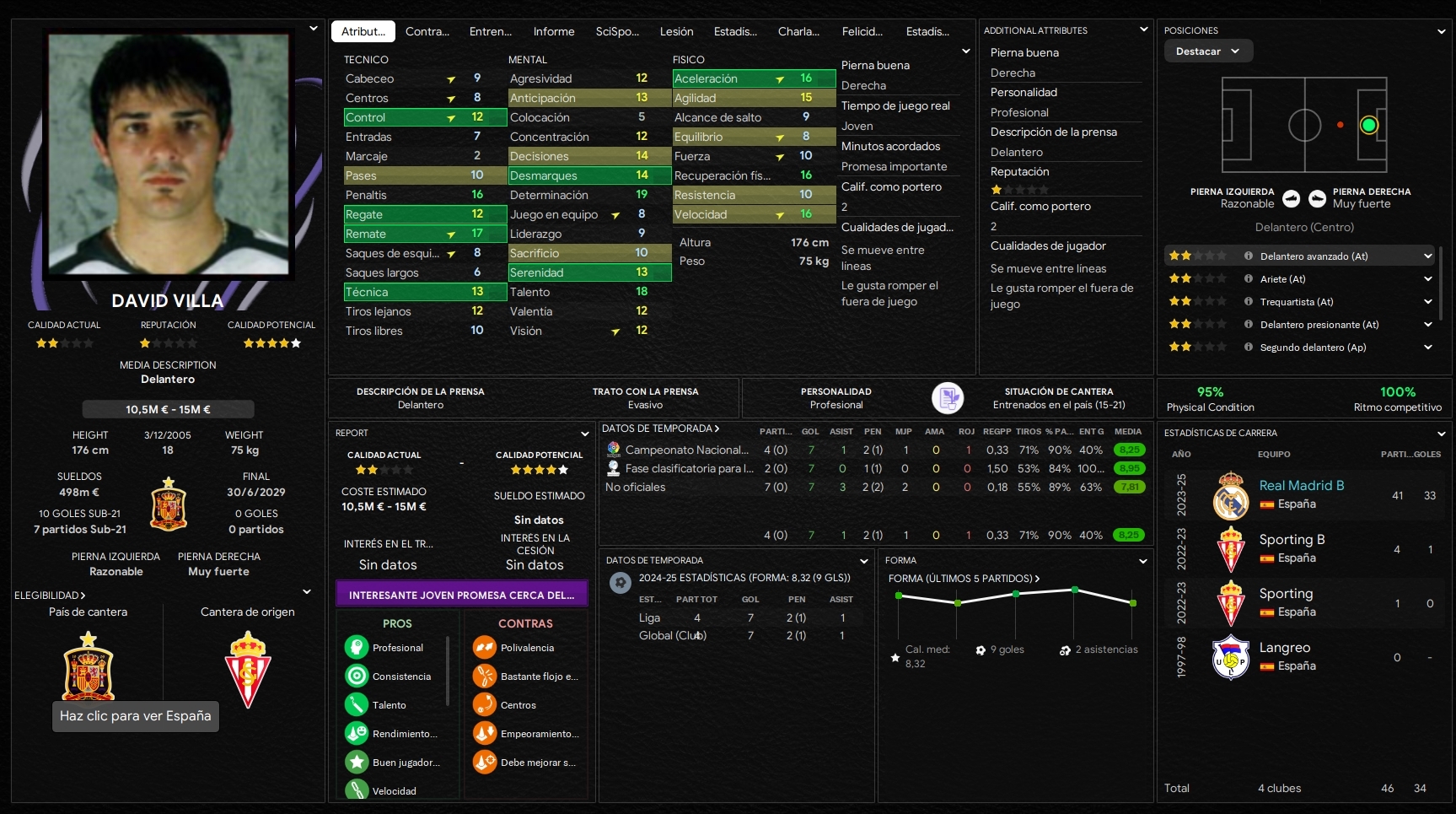Screen dimensions: 1456x814
Task: Click the info icon beside Trequartista (At)
Action: (1248, 301)
